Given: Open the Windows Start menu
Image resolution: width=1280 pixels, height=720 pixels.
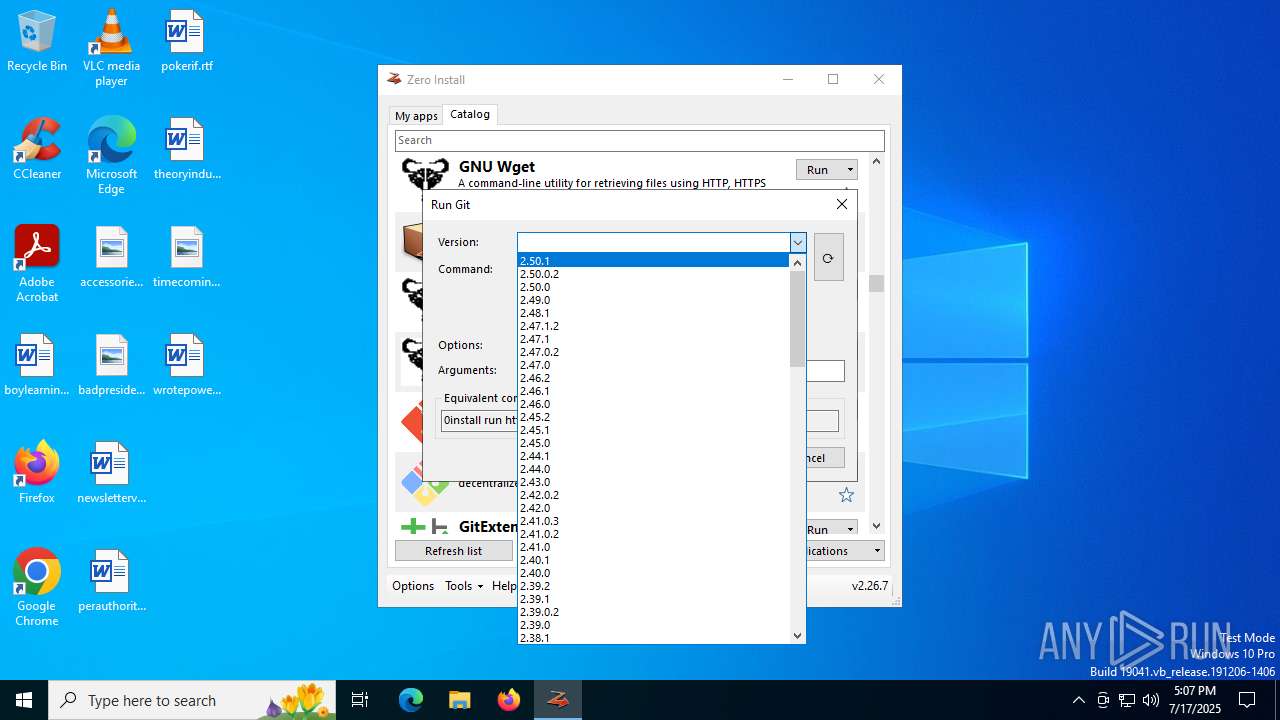Looking at the screenshot, I should click(x=24, y=700).
